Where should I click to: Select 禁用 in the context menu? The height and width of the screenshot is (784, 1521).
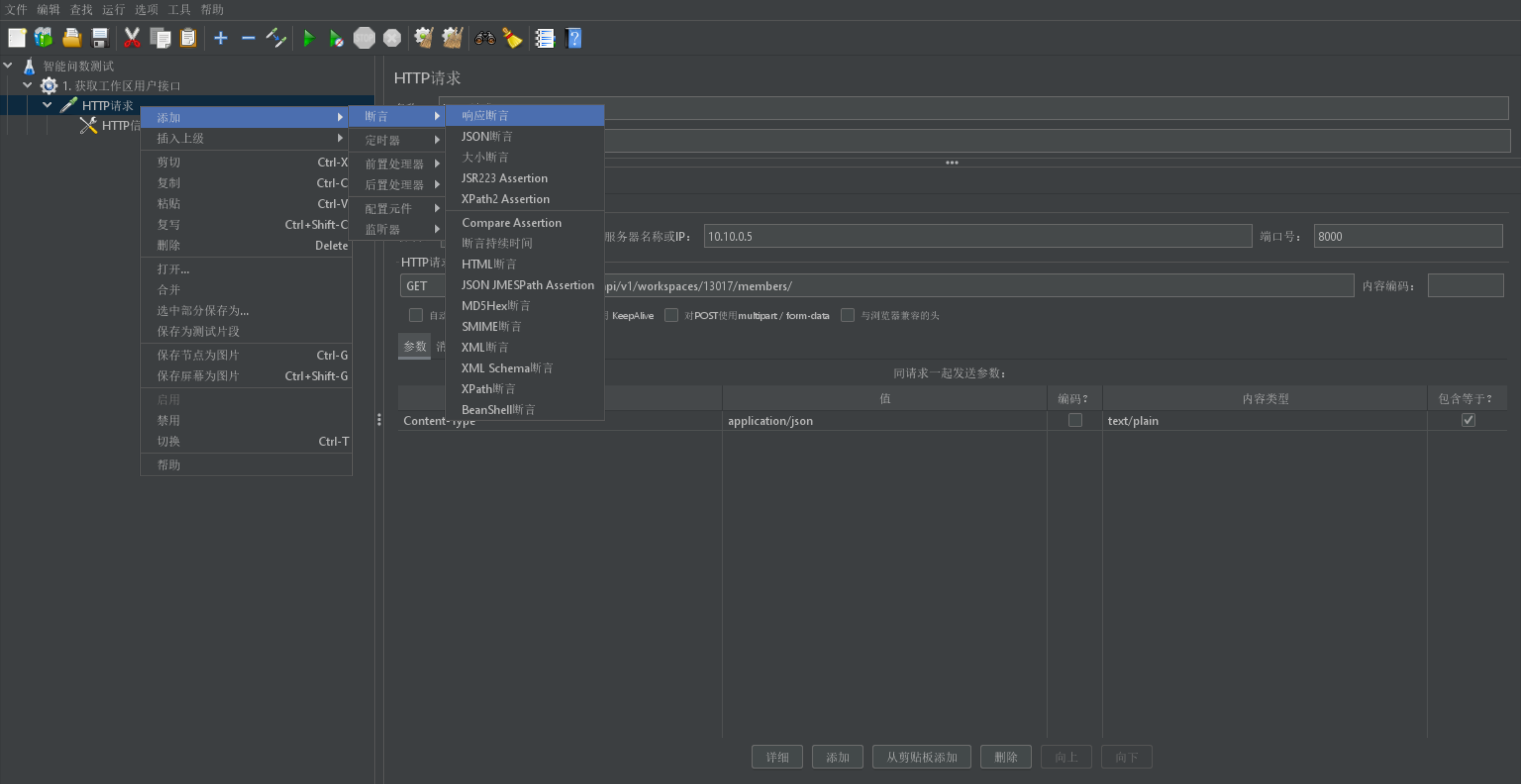click(247, 421)
